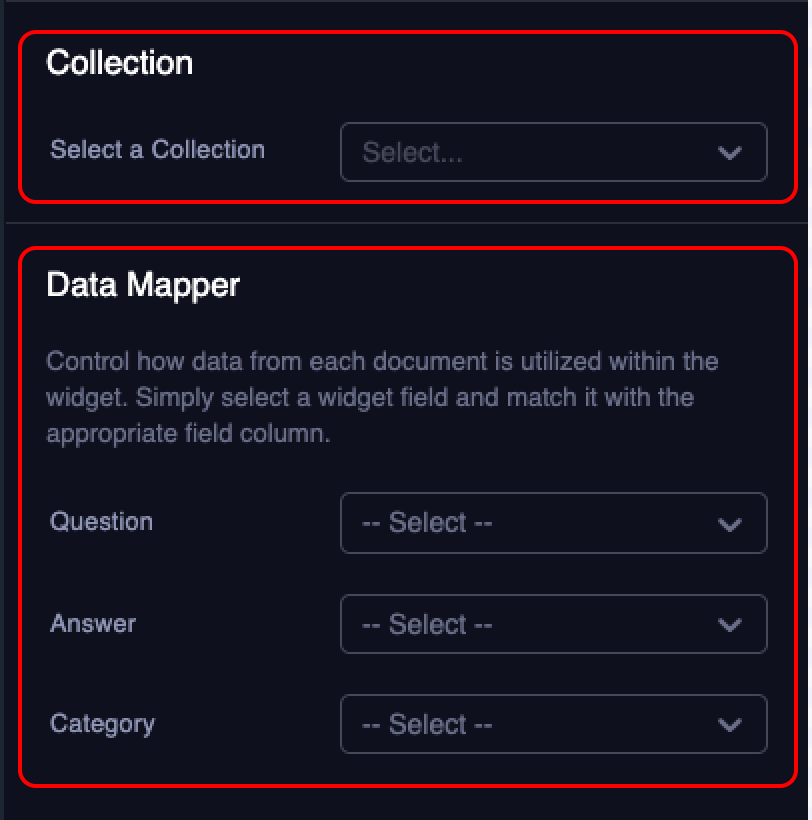812x820 pixels.
Task: Click the chevron arrow in the Category row
Action: point(730,725)
